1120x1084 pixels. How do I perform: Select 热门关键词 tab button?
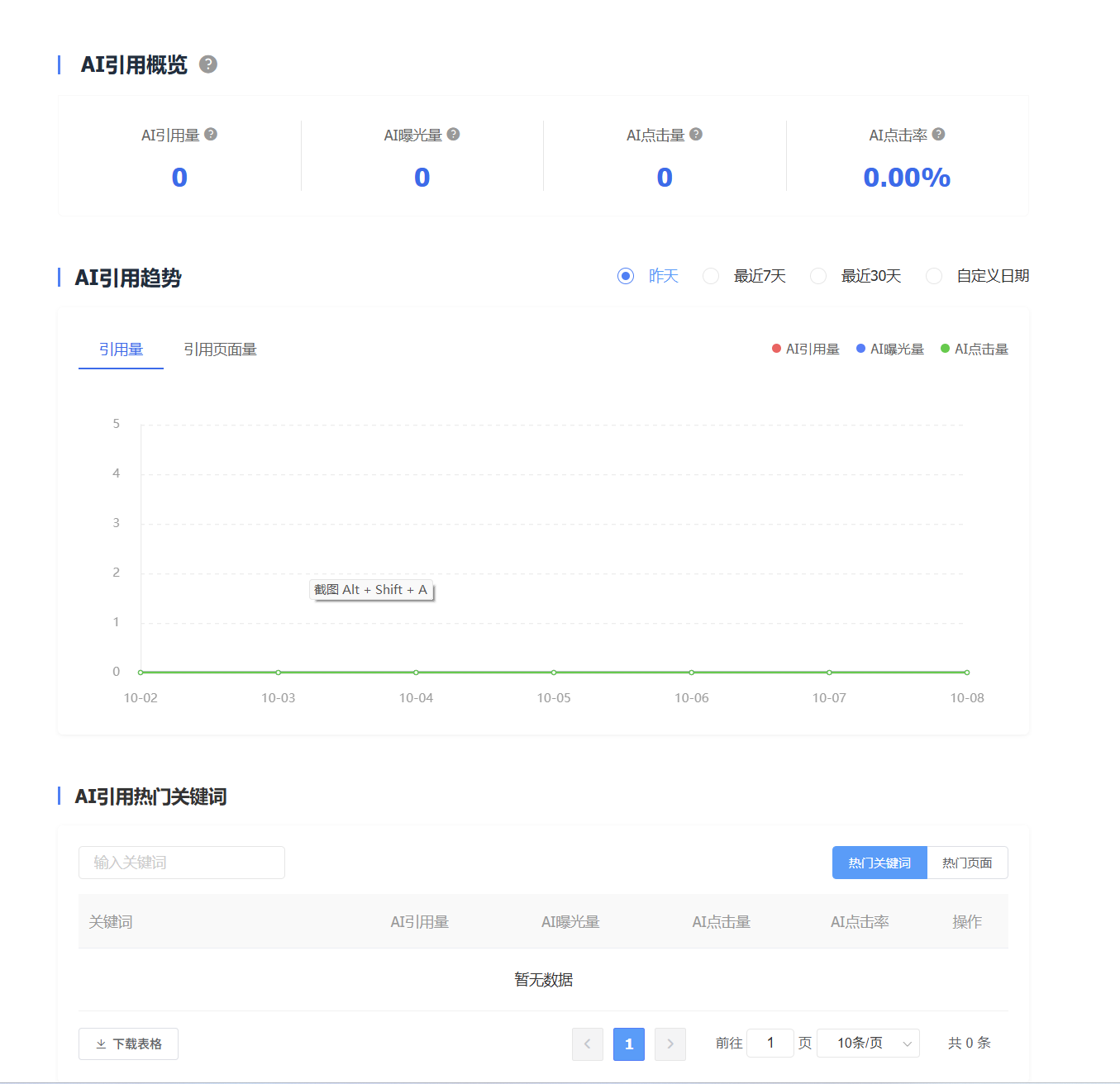pos(879,863)
